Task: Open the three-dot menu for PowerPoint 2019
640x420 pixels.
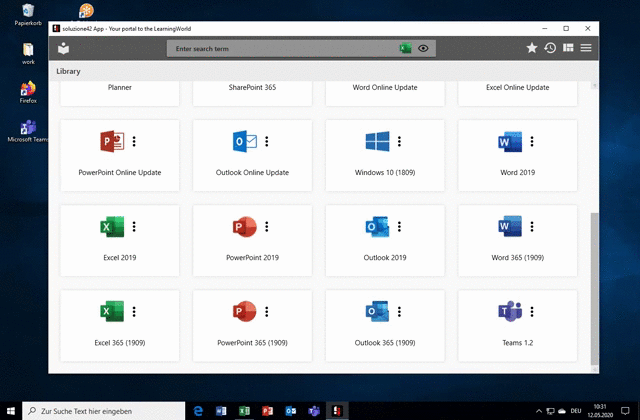Action: 267,227
